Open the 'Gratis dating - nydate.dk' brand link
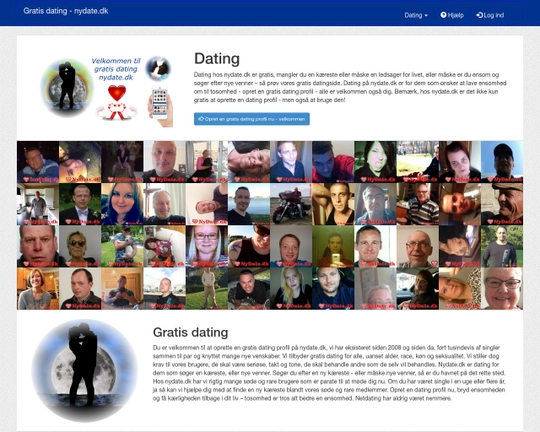This screenshot has width=540, height=432. (66, 11)
